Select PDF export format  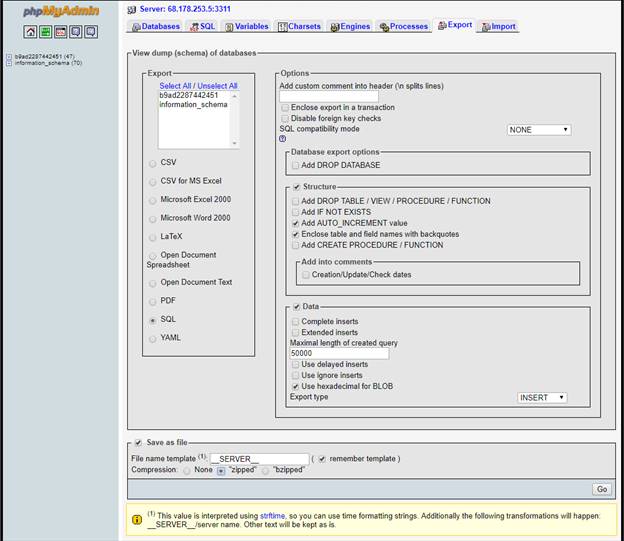point(152,301)
